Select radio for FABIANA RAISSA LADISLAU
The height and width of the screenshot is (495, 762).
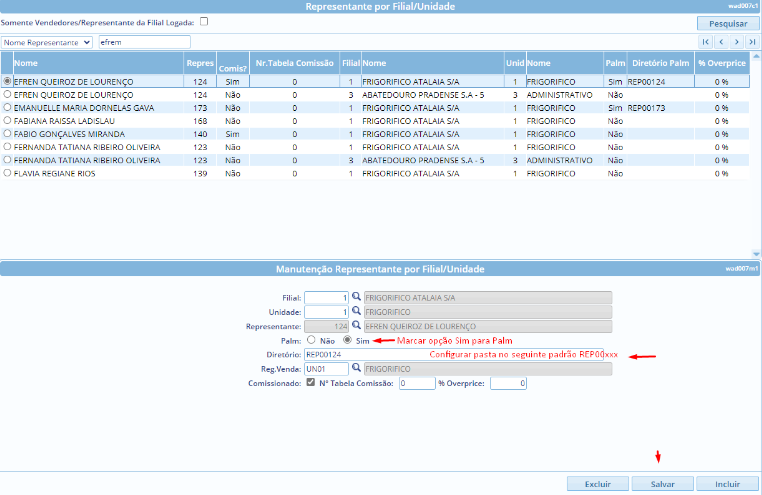click(x=7, y=120)
